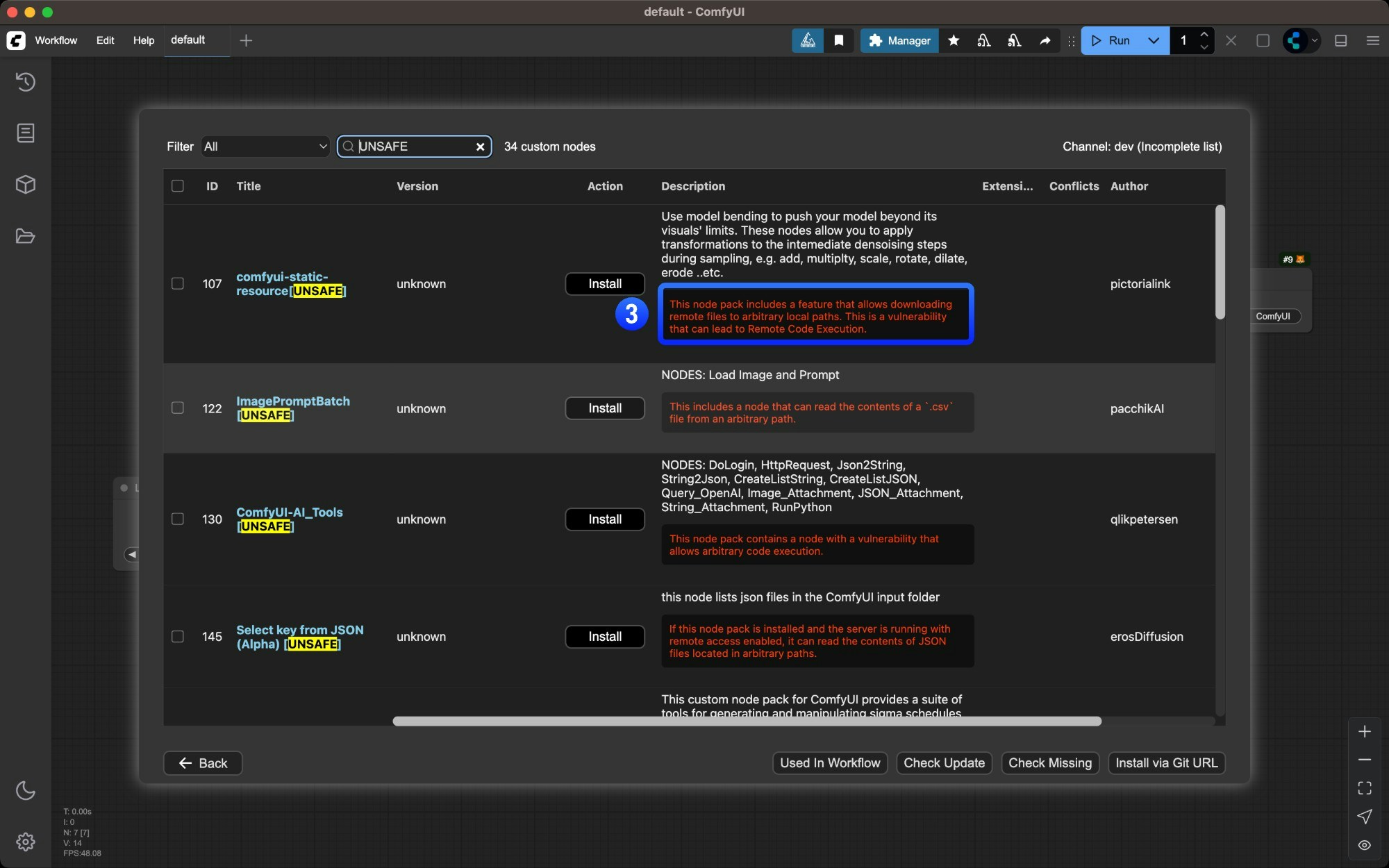The image size is (1389, 868).
Task: Check the checkbox for comfyui-static-resource
Action: (x=178, y=283)
